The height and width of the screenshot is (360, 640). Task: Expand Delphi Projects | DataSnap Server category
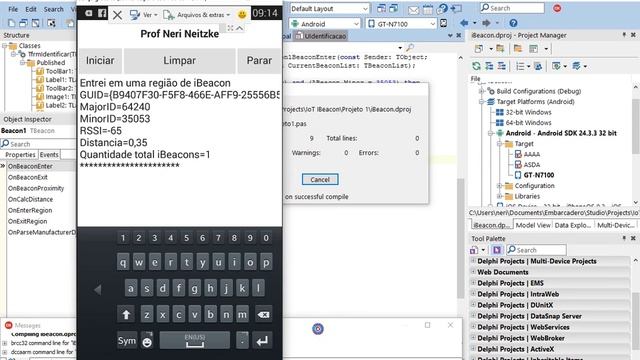(x=473, y=316)
